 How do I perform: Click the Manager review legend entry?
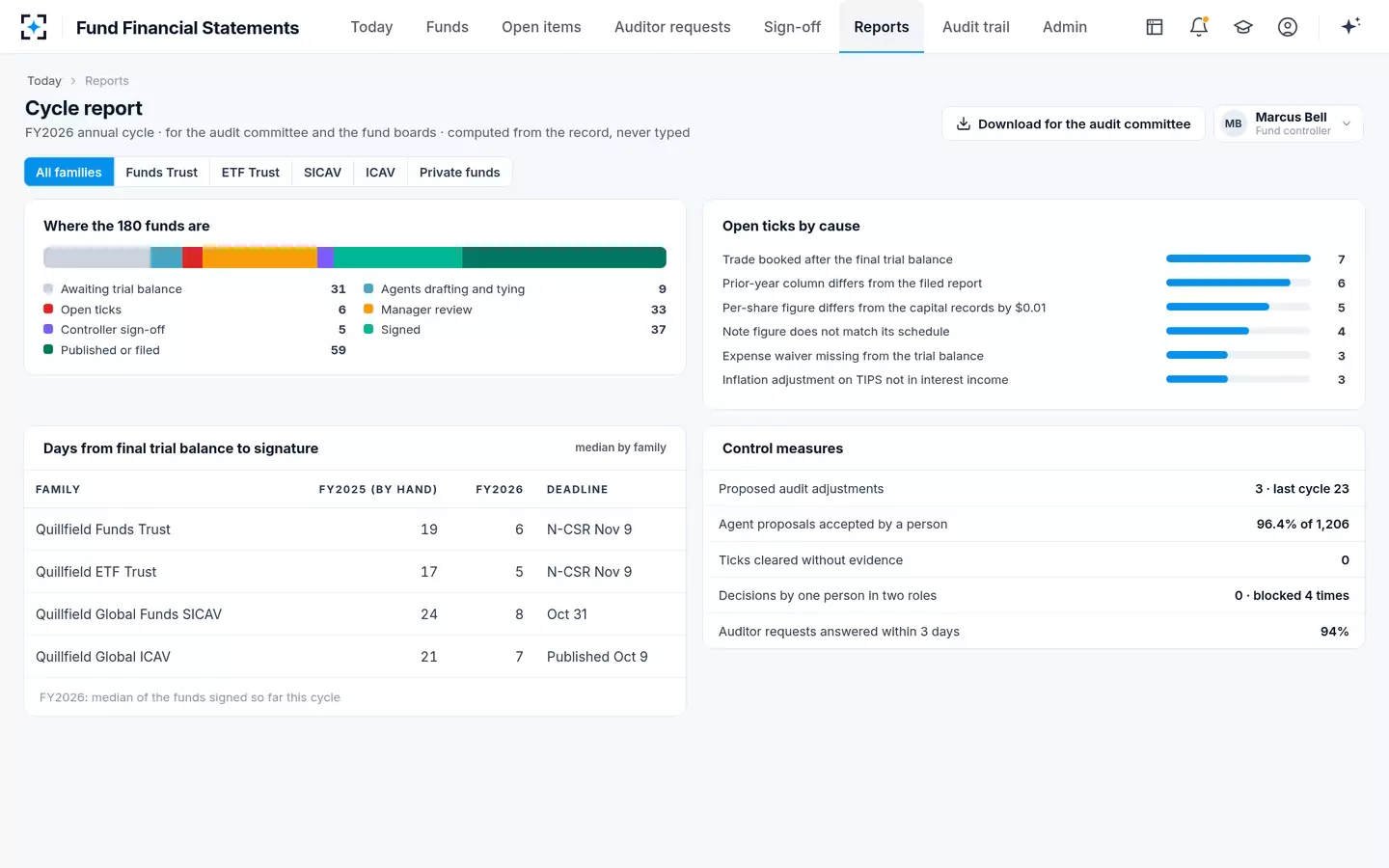(x=515, y=310)
